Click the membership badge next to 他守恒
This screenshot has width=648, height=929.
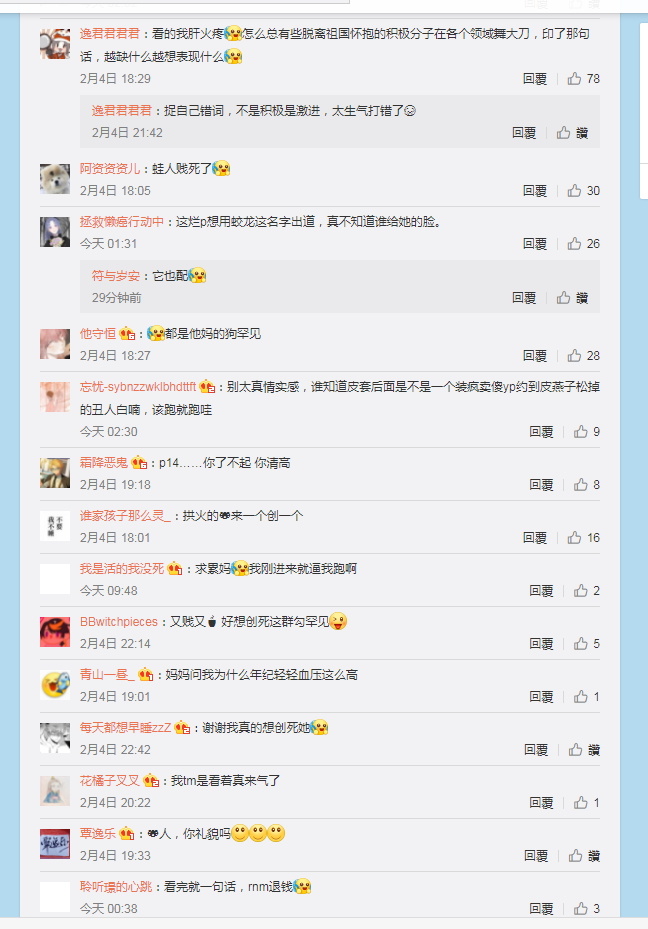pyautogui.click(x=127, y=334)
